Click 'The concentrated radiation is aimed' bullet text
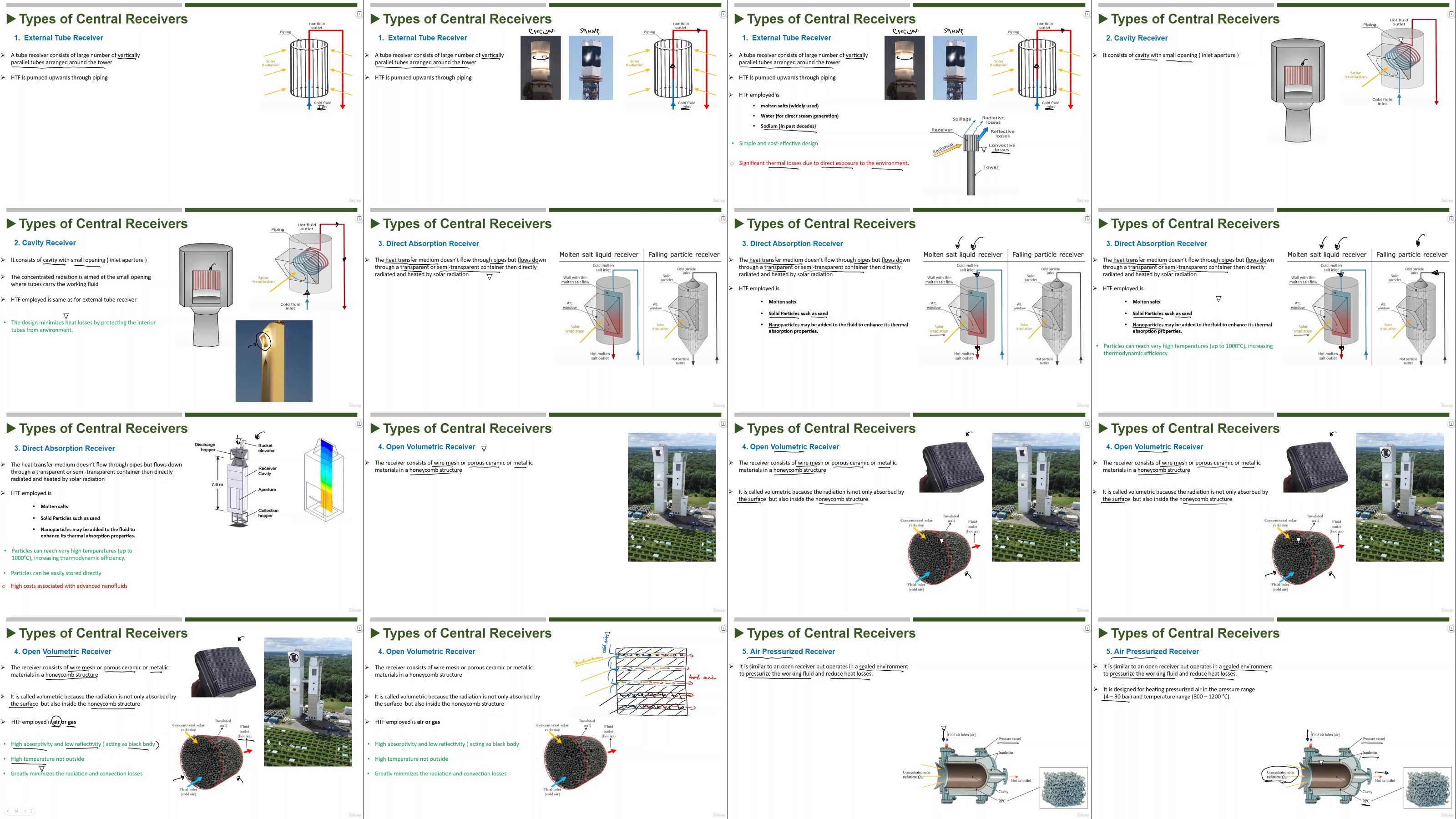The width and height of the screenshot is (1456, 819). coord(80,280)
